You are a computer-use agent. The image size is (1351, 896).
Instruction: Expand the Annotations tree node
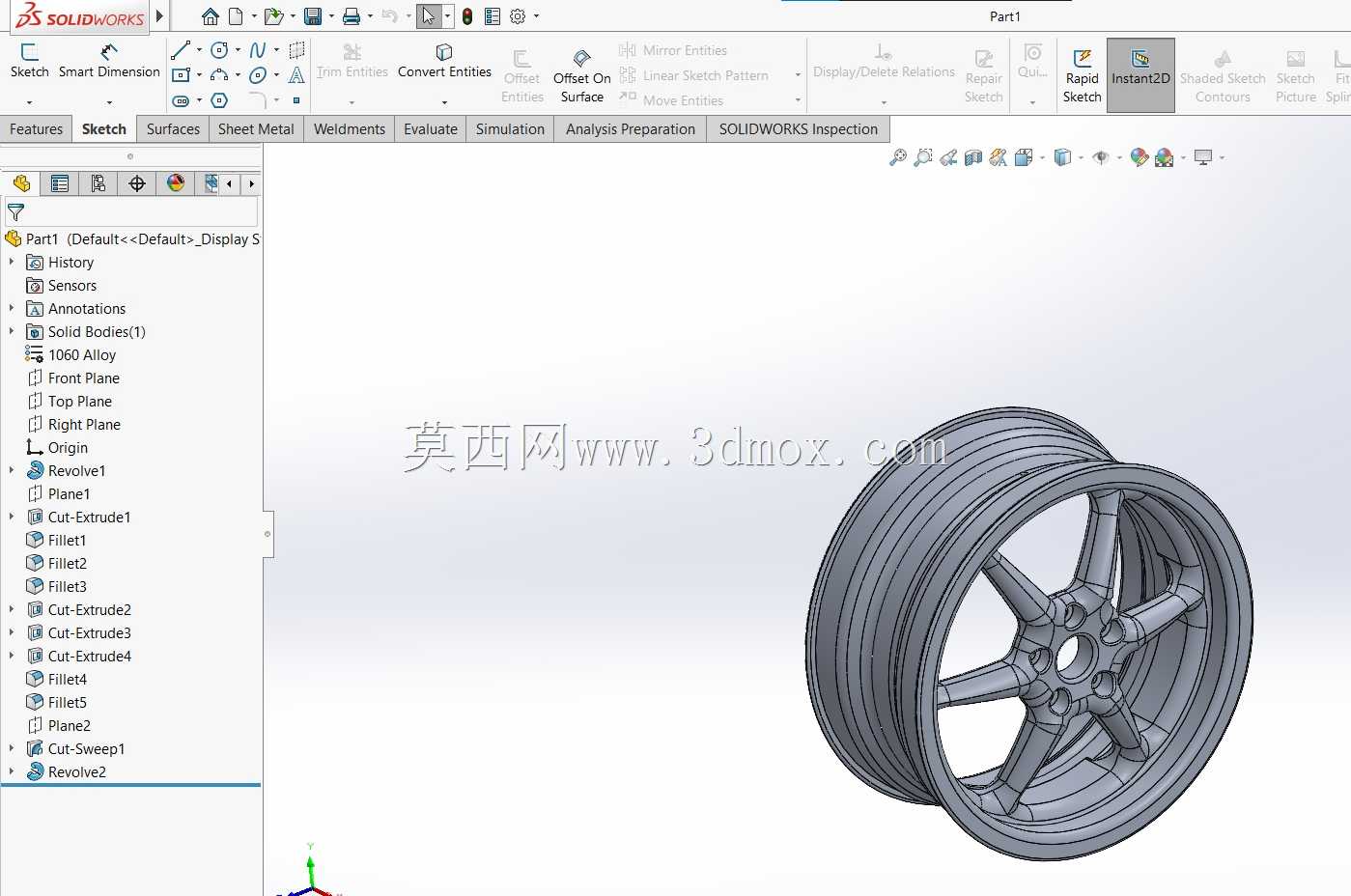point(12,308)
